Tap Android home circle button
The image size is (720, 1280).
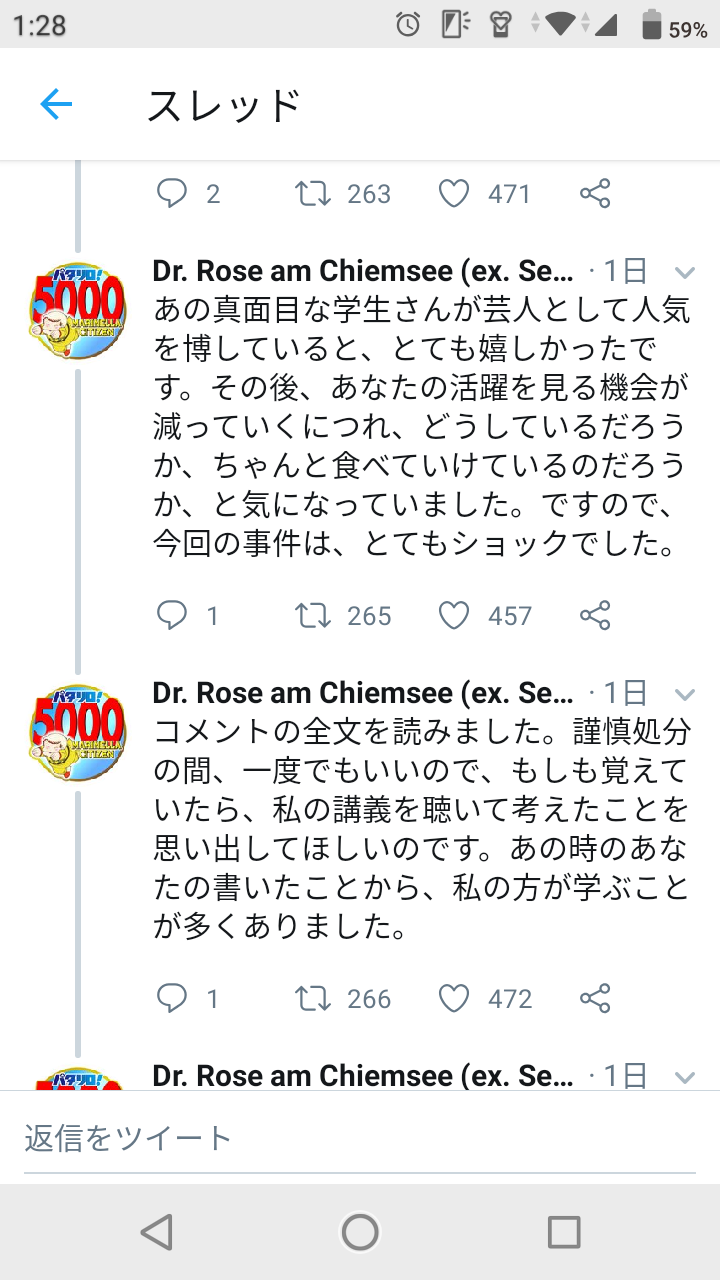click(360, 1232)
